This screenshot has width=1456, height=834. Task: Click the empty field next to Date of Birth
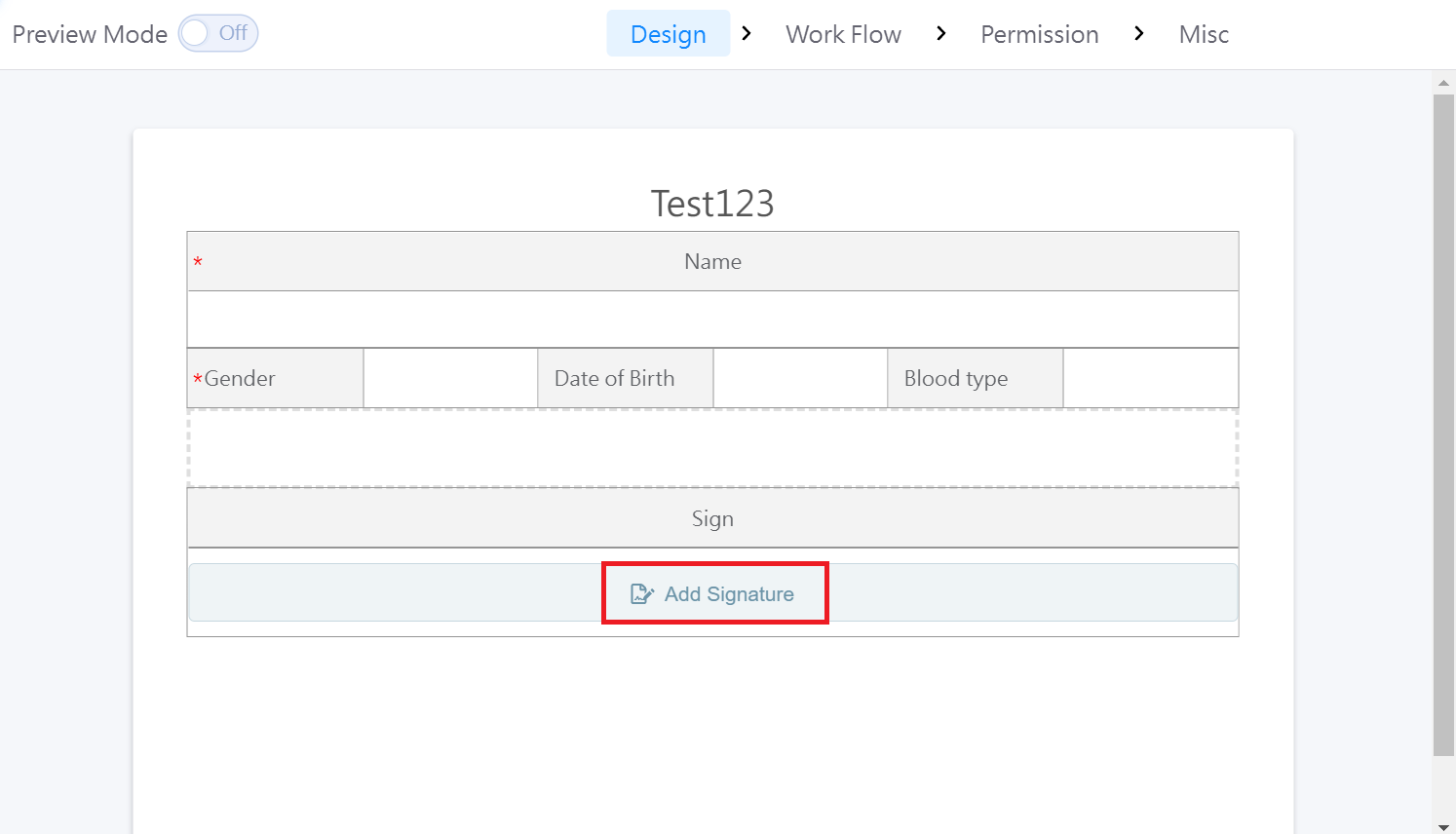pyautogui.click(x=800, y=378)
